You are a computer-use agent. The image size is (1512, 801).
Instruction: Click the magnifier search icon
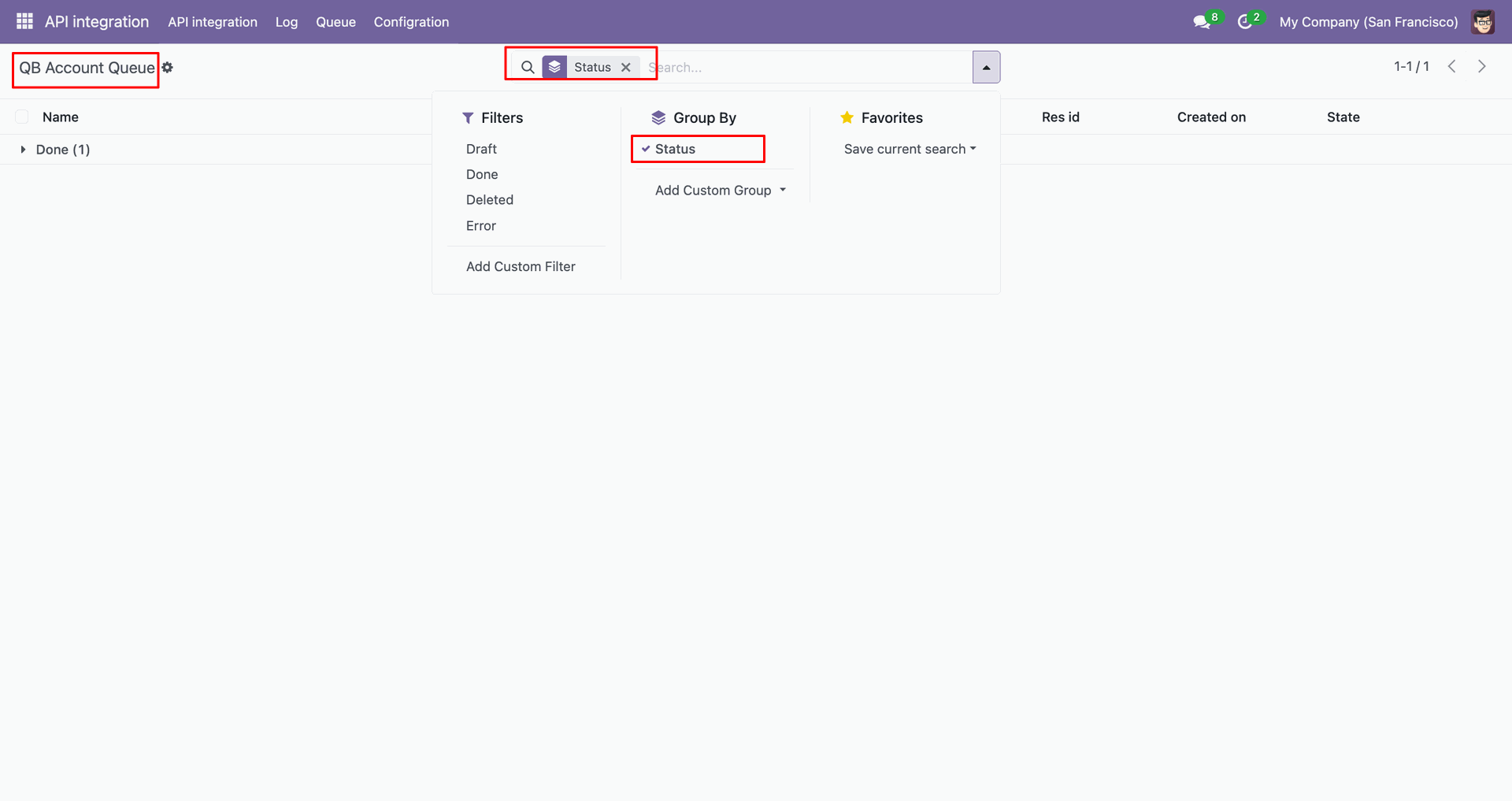(528, 67)
